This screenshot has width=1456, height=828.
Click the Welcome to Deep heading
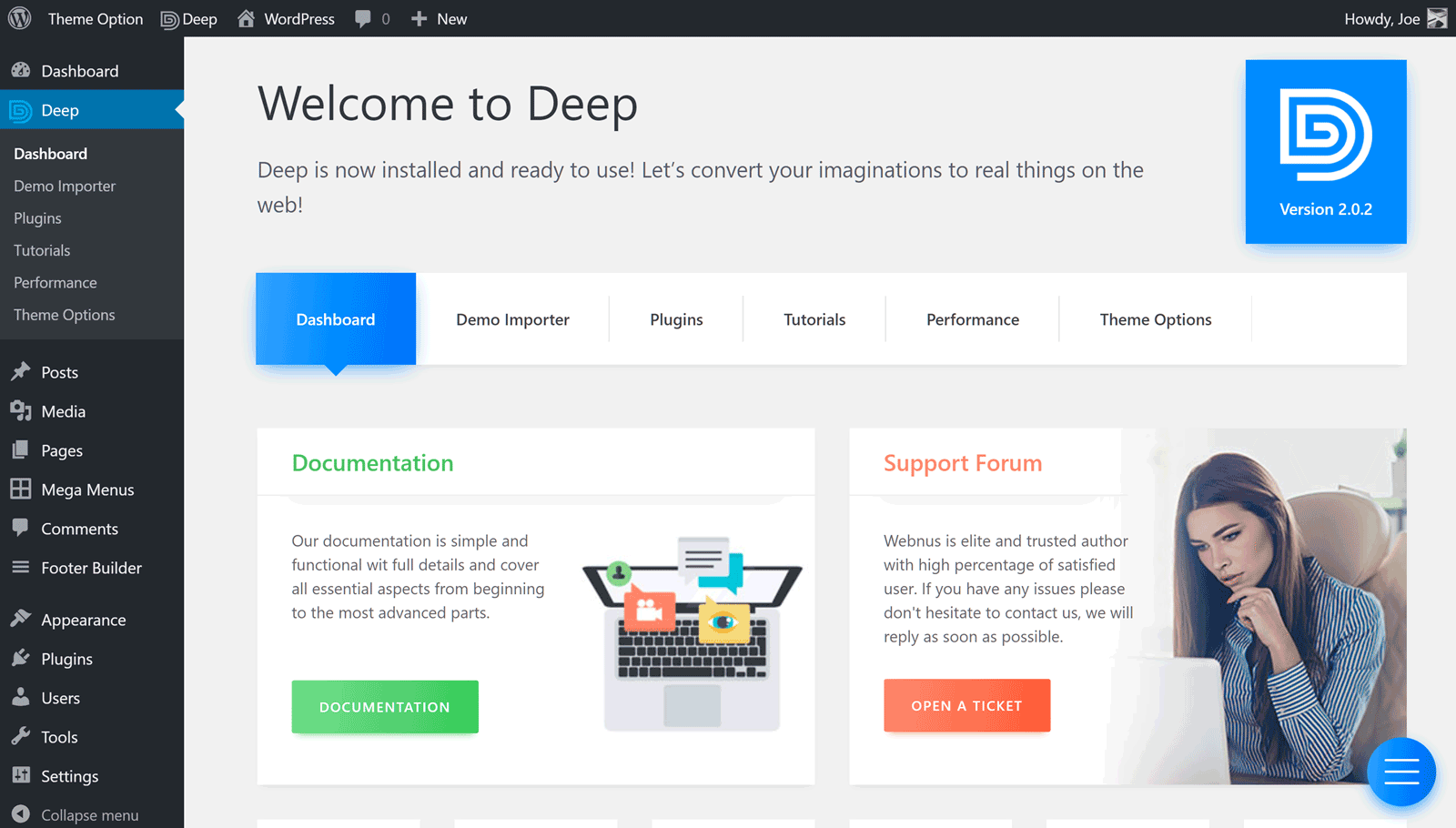click(x=448, y=104)
